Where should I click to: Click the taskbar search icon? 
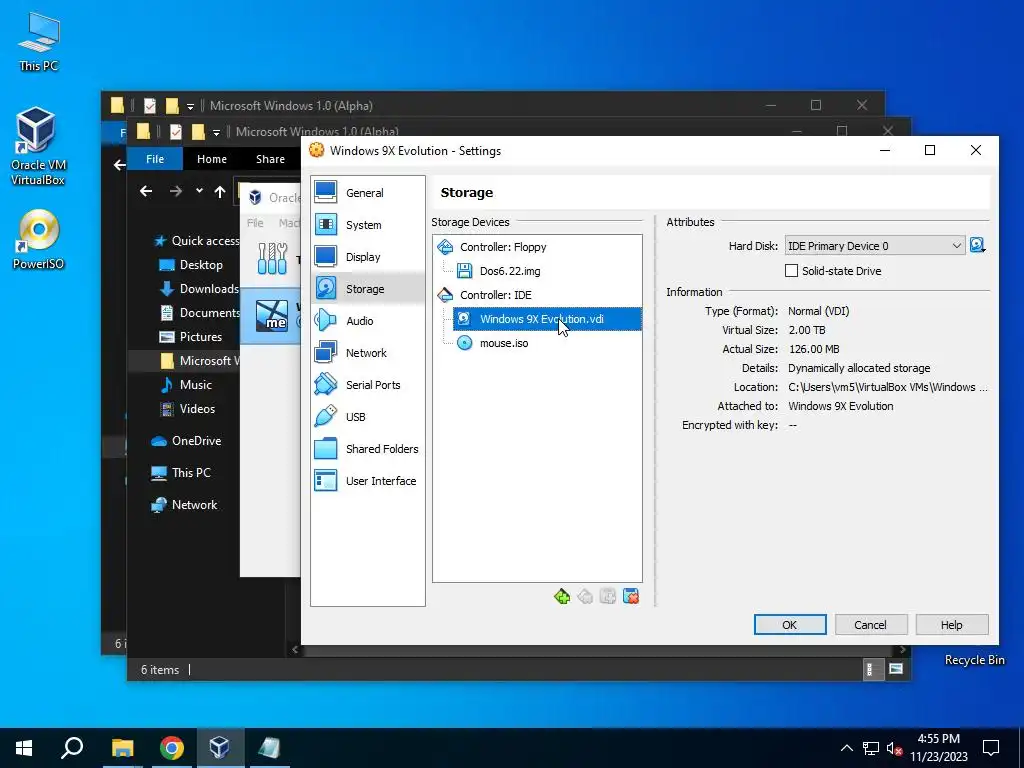click(72, 748)
